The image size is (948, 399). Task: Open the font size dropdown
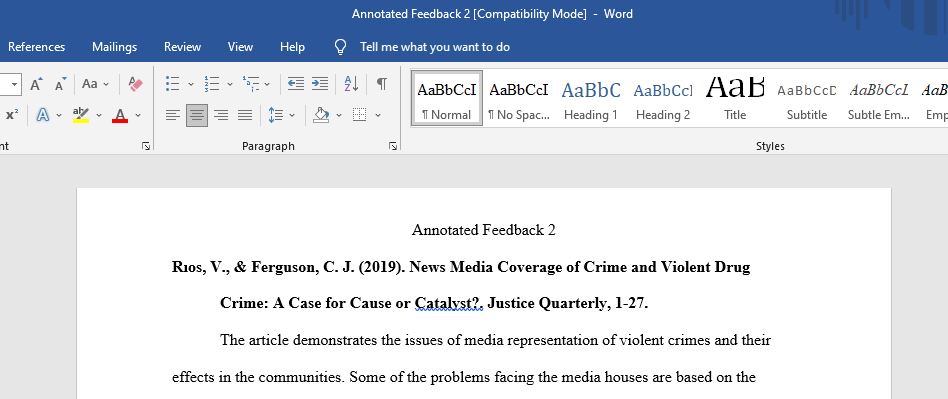point(15,84)
